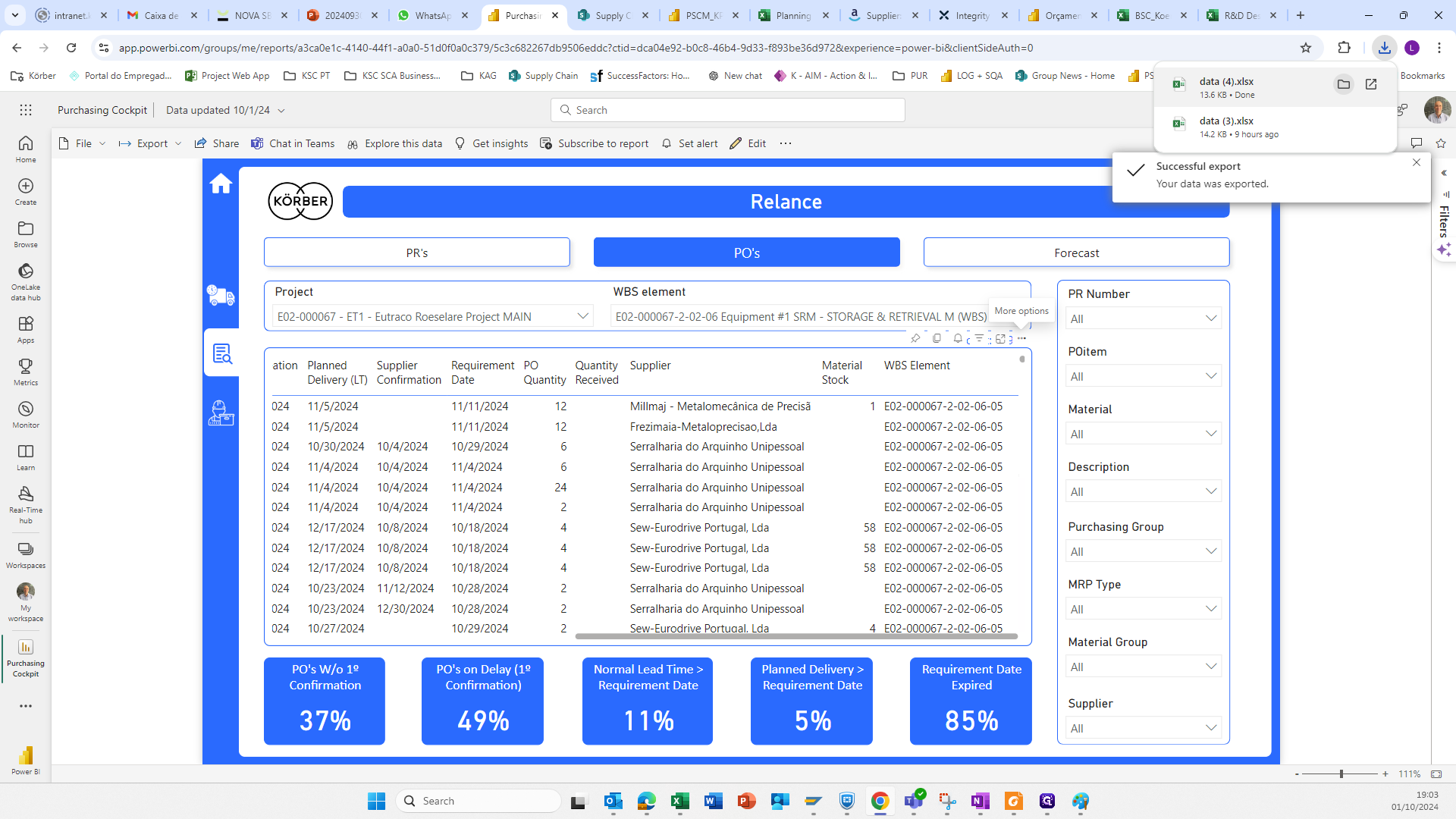Open the delivery truck report page
Screen dimensions: 1456x819
point(221,295)
